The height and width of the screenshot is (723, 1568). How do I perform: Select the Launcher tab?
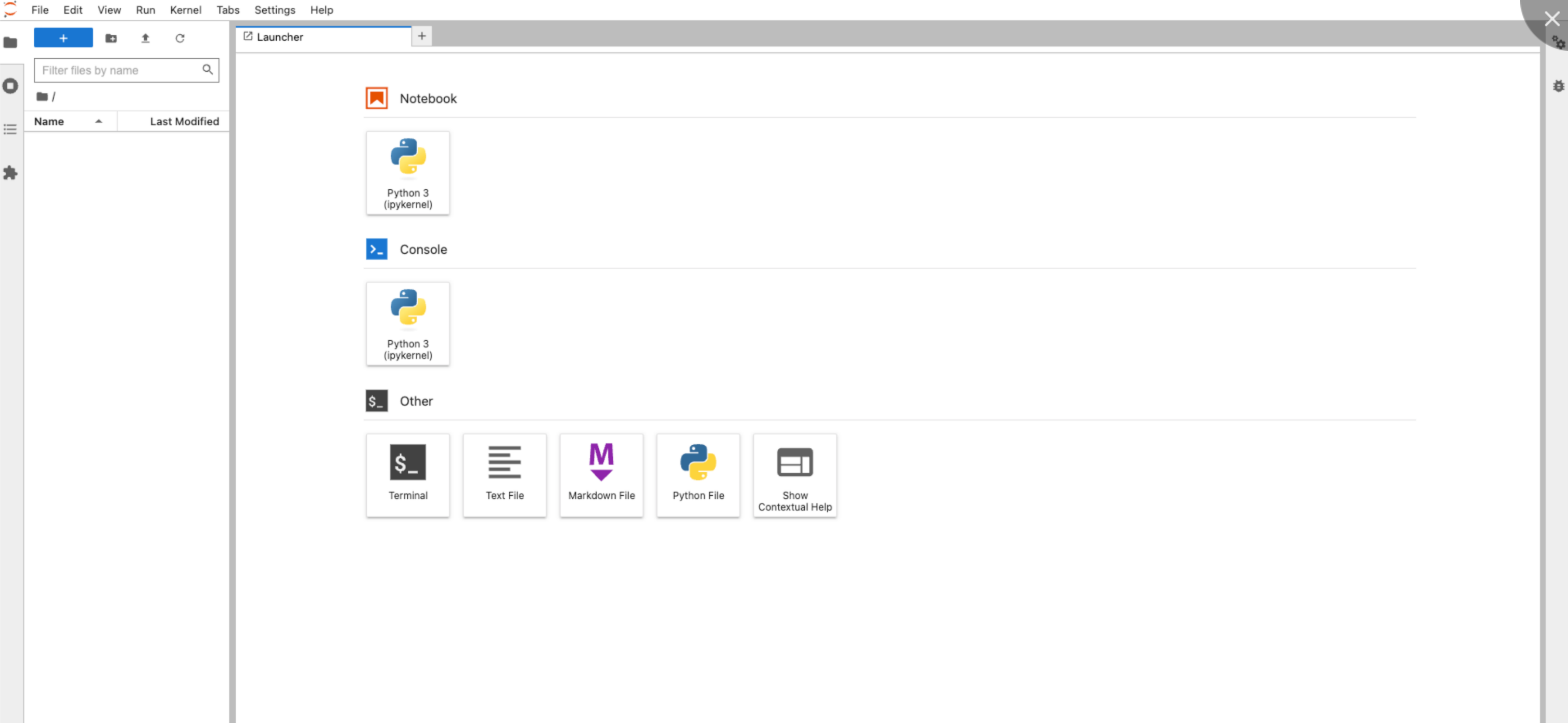[279, 37]
